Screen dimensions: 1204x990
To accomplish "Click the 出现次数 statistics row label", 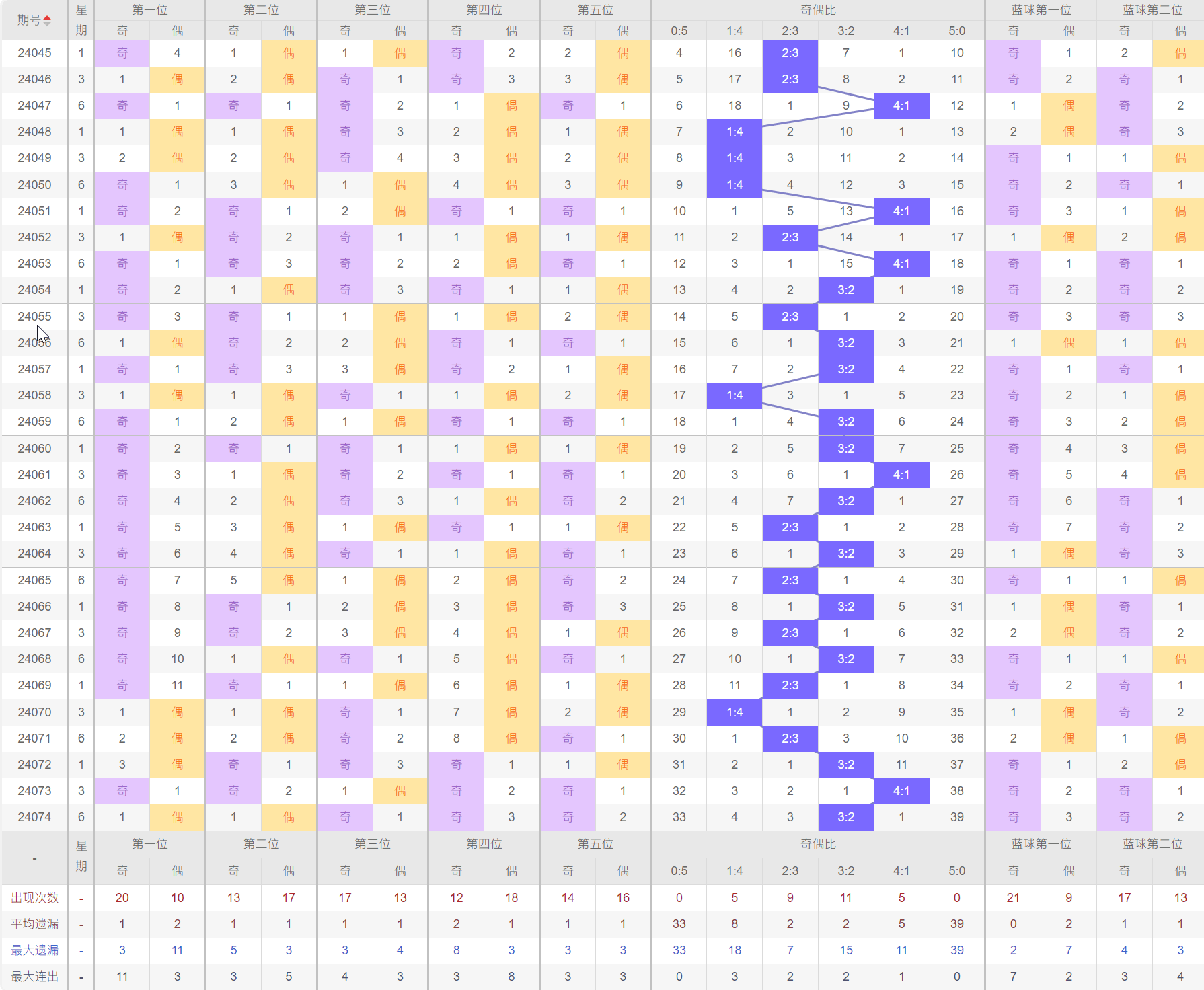I will [34, 898].
